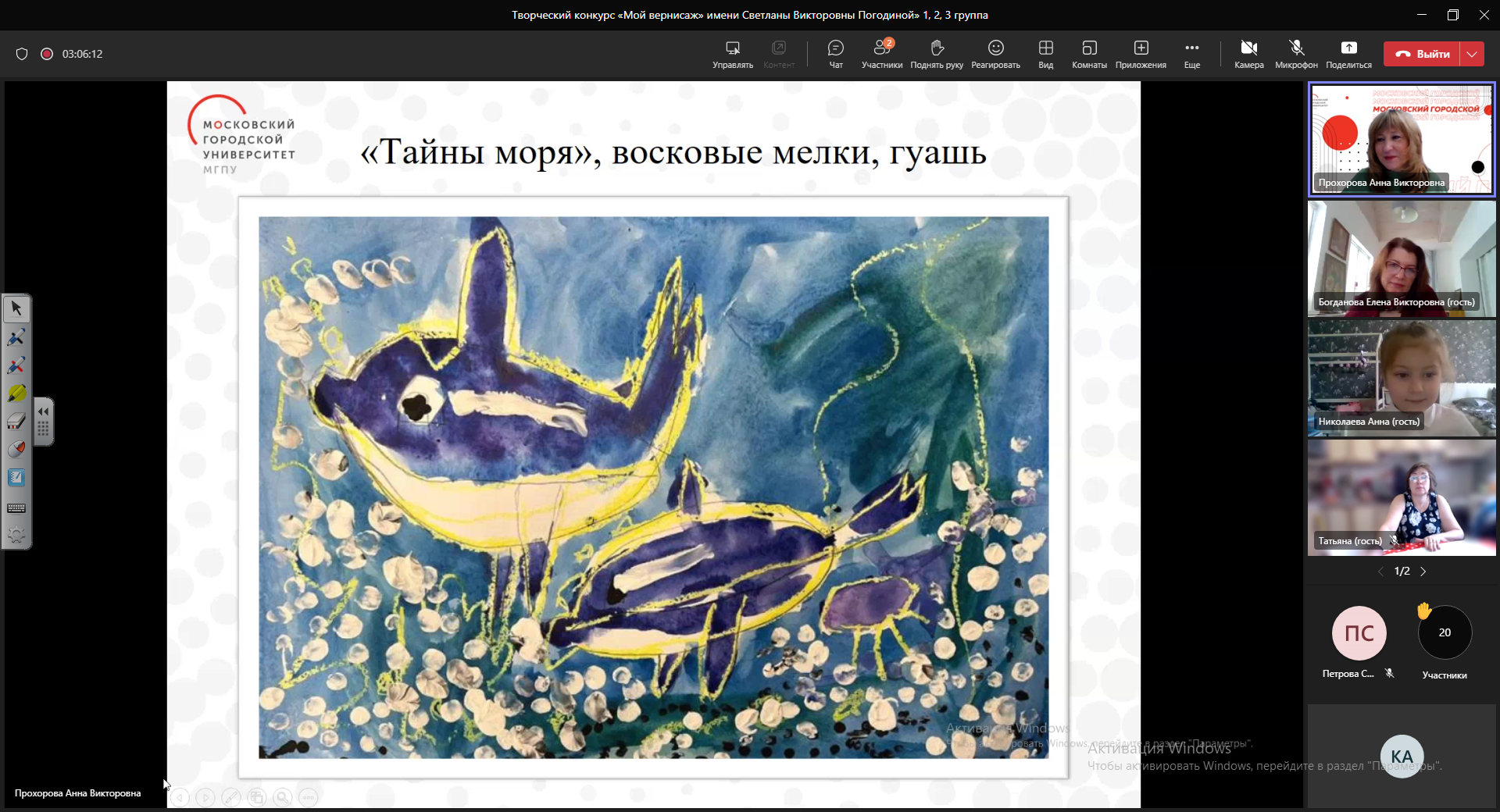
Task: Toggle the recording indicator button
Action: (47, 54)
